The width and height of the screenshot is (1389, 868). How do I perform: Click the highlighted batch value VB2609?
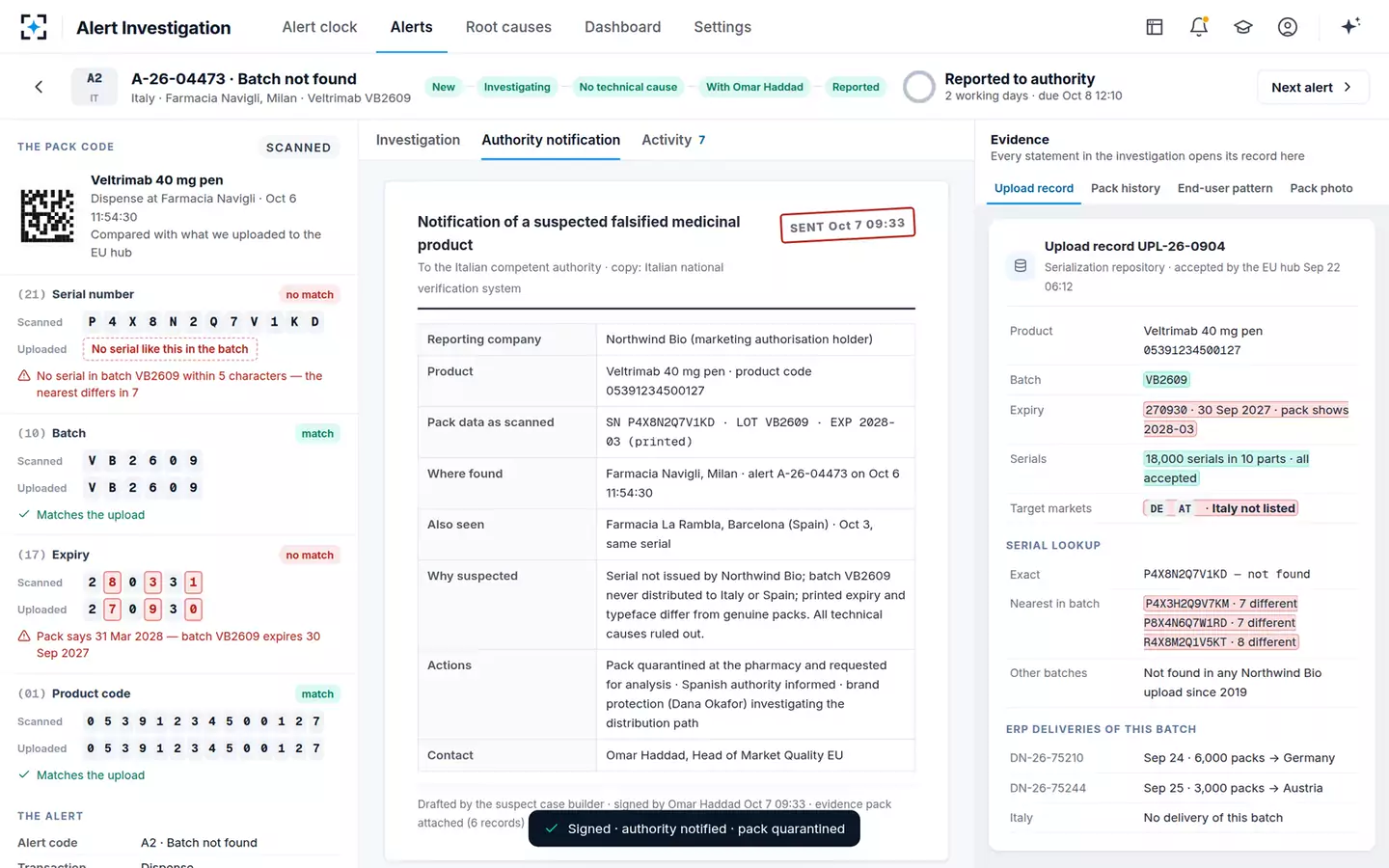pyautogui.click(x=1166, y=380)
